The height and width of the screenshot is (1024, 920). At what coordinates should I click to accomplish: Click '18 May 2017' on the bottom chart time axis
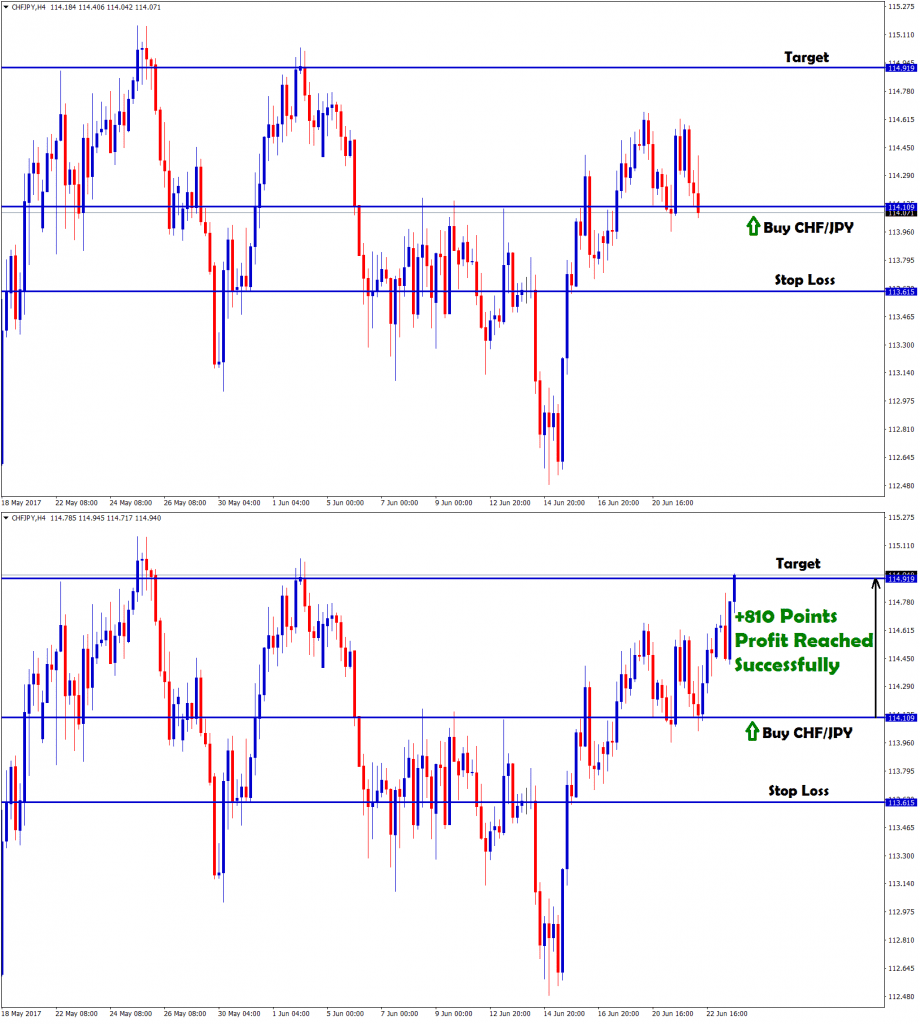click(21, 1014)
